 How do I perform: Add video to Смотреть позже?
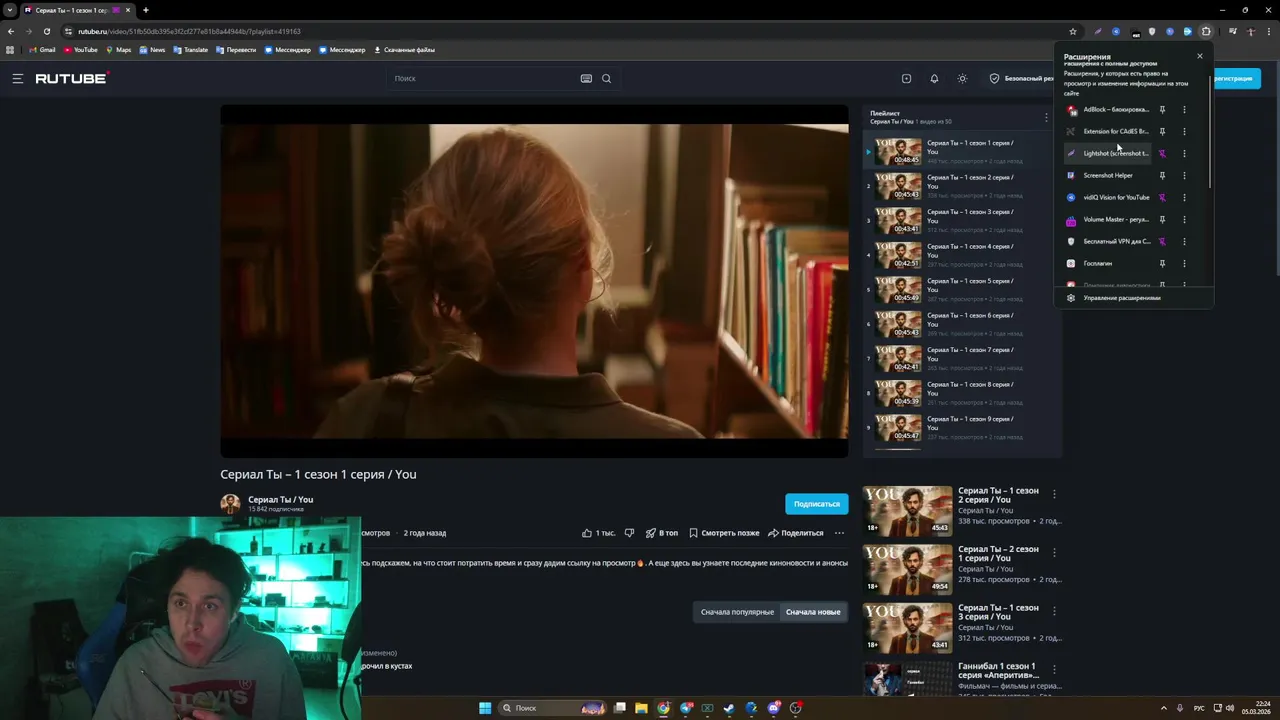(x=724, y=533)
